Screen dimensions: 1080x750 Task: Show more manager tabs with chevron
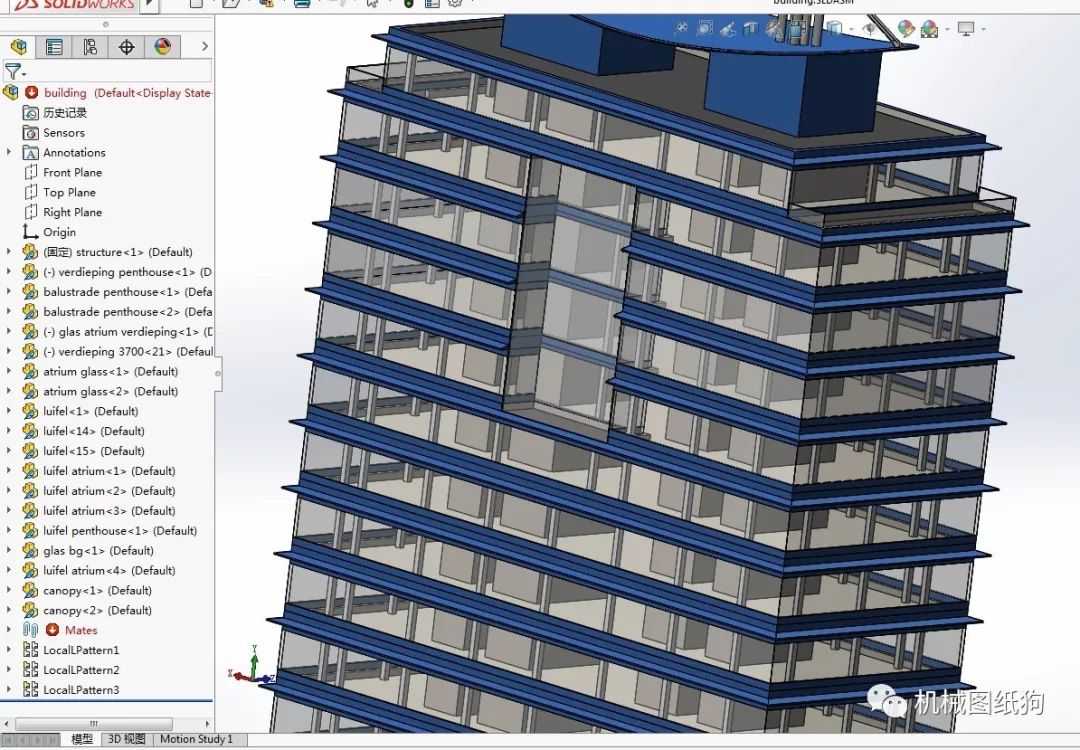[205, 46]
